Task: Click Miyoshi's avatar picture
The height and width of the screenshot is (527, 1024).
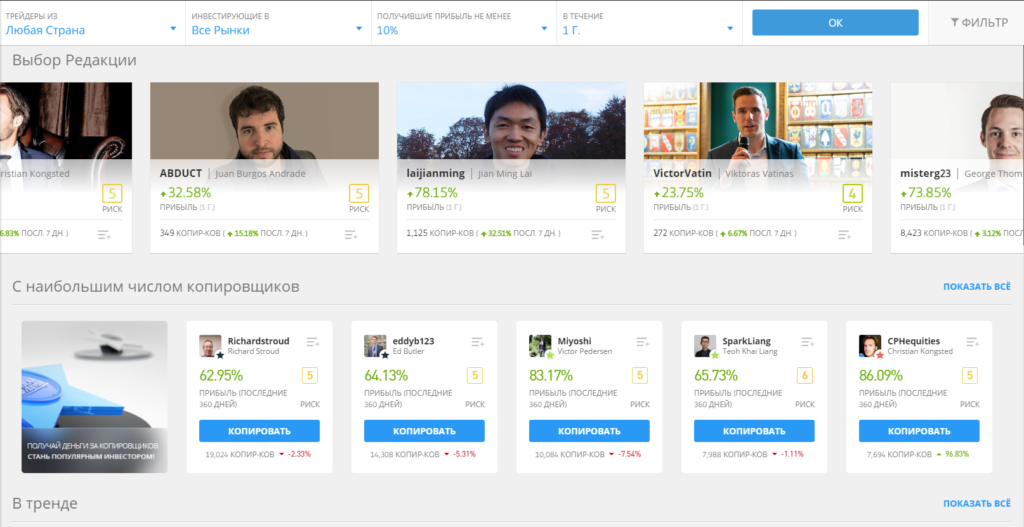Action: point(540,345)
